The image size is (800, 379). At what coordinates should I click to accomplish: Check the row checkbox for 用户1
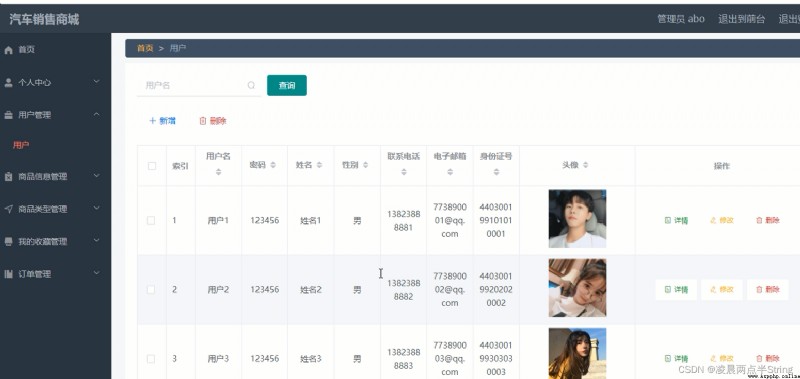[151, 220]
